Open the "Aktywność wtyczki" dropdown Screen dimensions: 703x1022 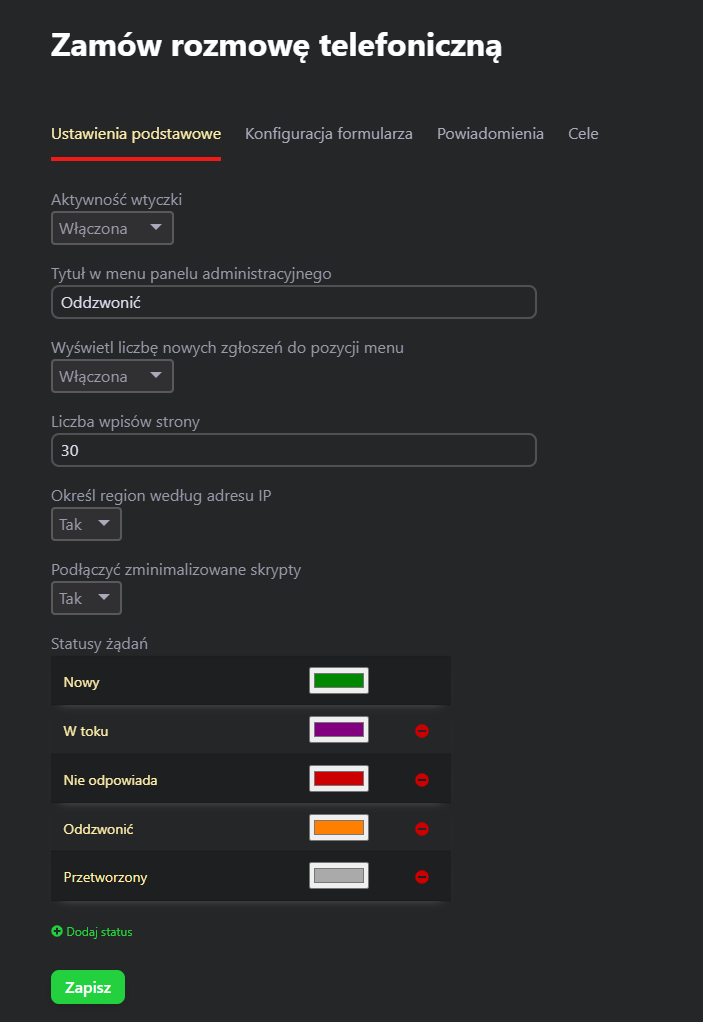(x=112, y=228)
